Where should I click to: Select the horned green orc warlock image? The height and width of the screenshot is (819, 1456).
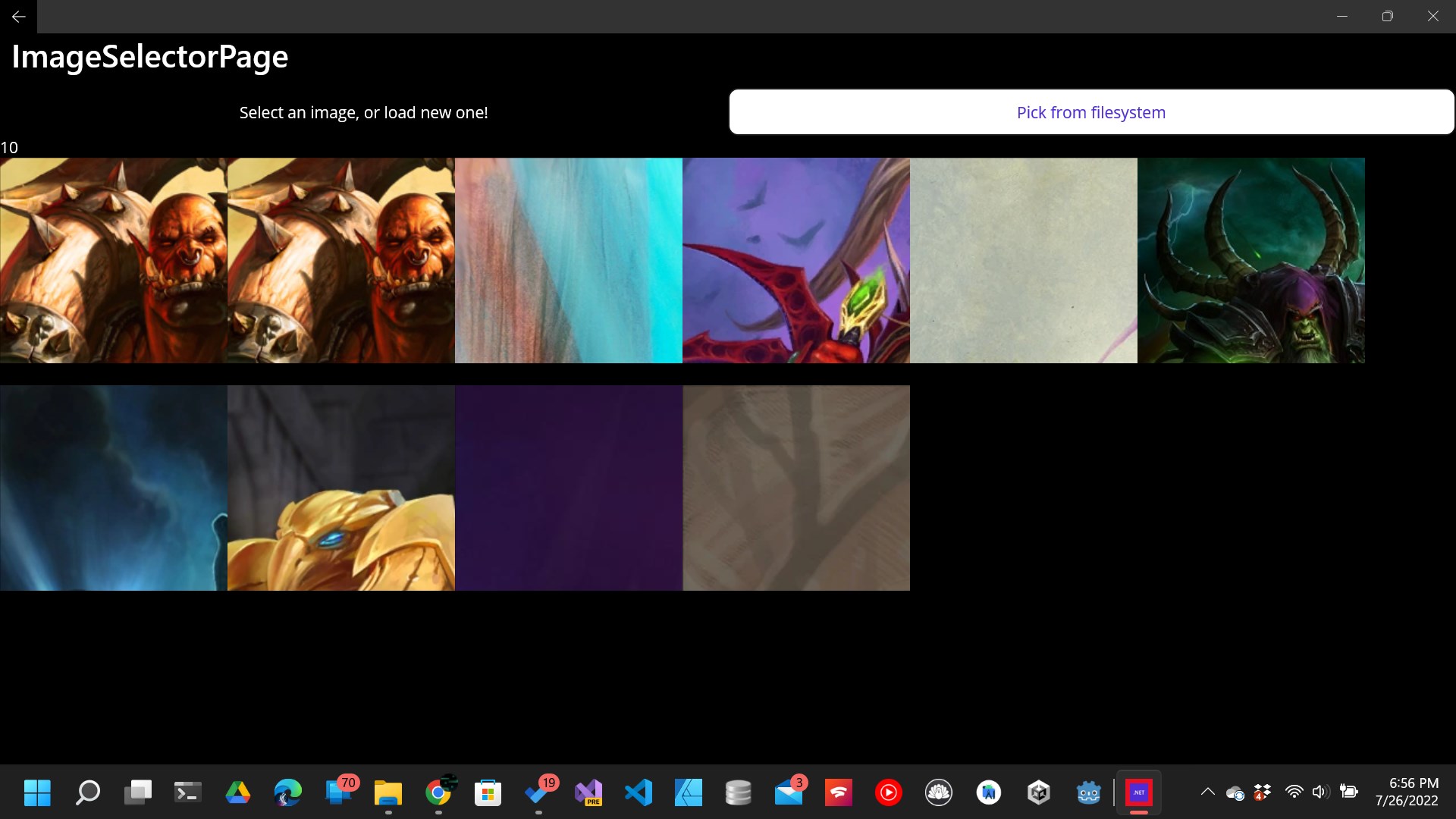(x=1251, y=260)
